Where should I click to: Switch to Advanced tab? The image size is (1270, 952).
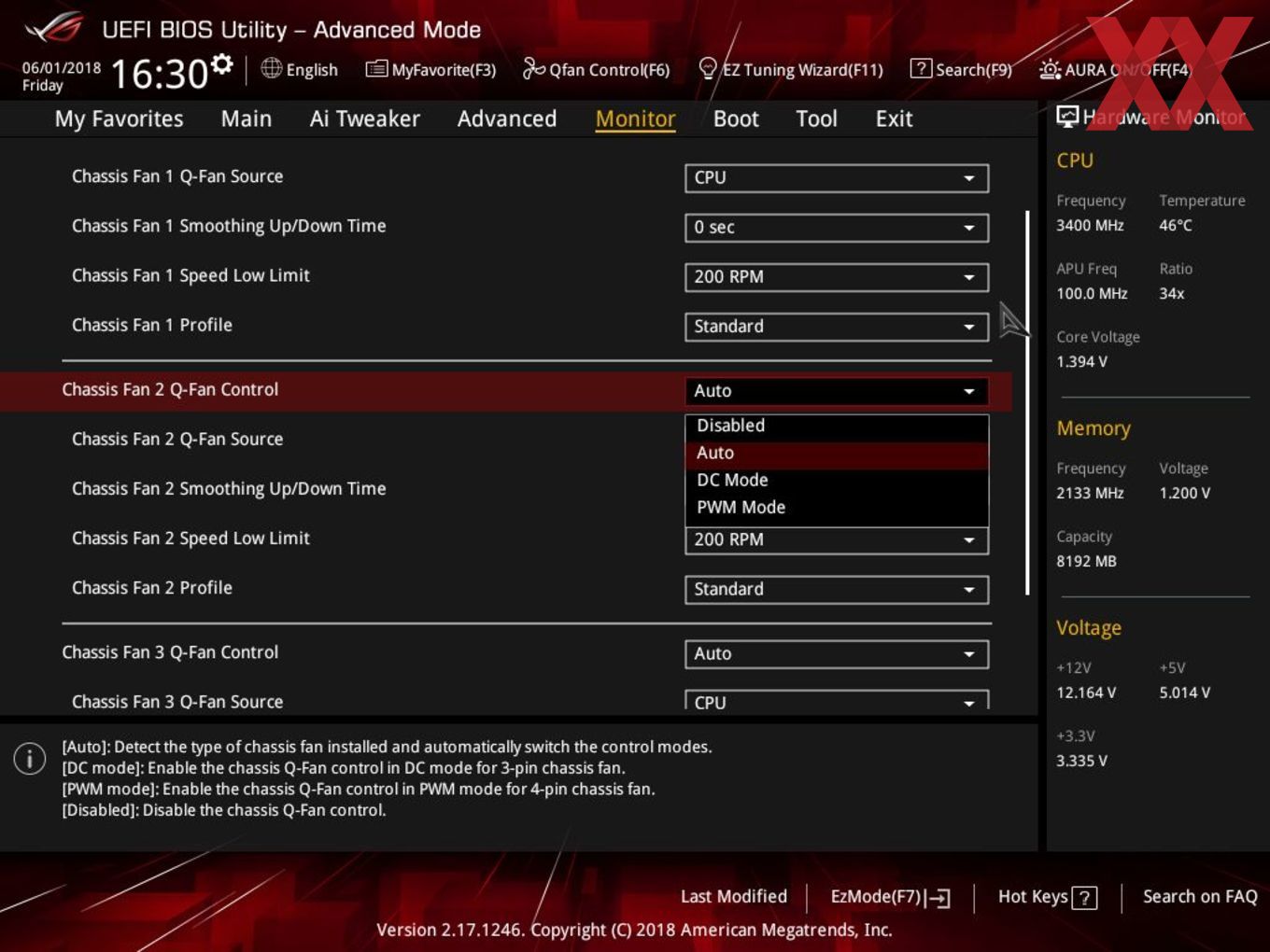tap(506, 119)
